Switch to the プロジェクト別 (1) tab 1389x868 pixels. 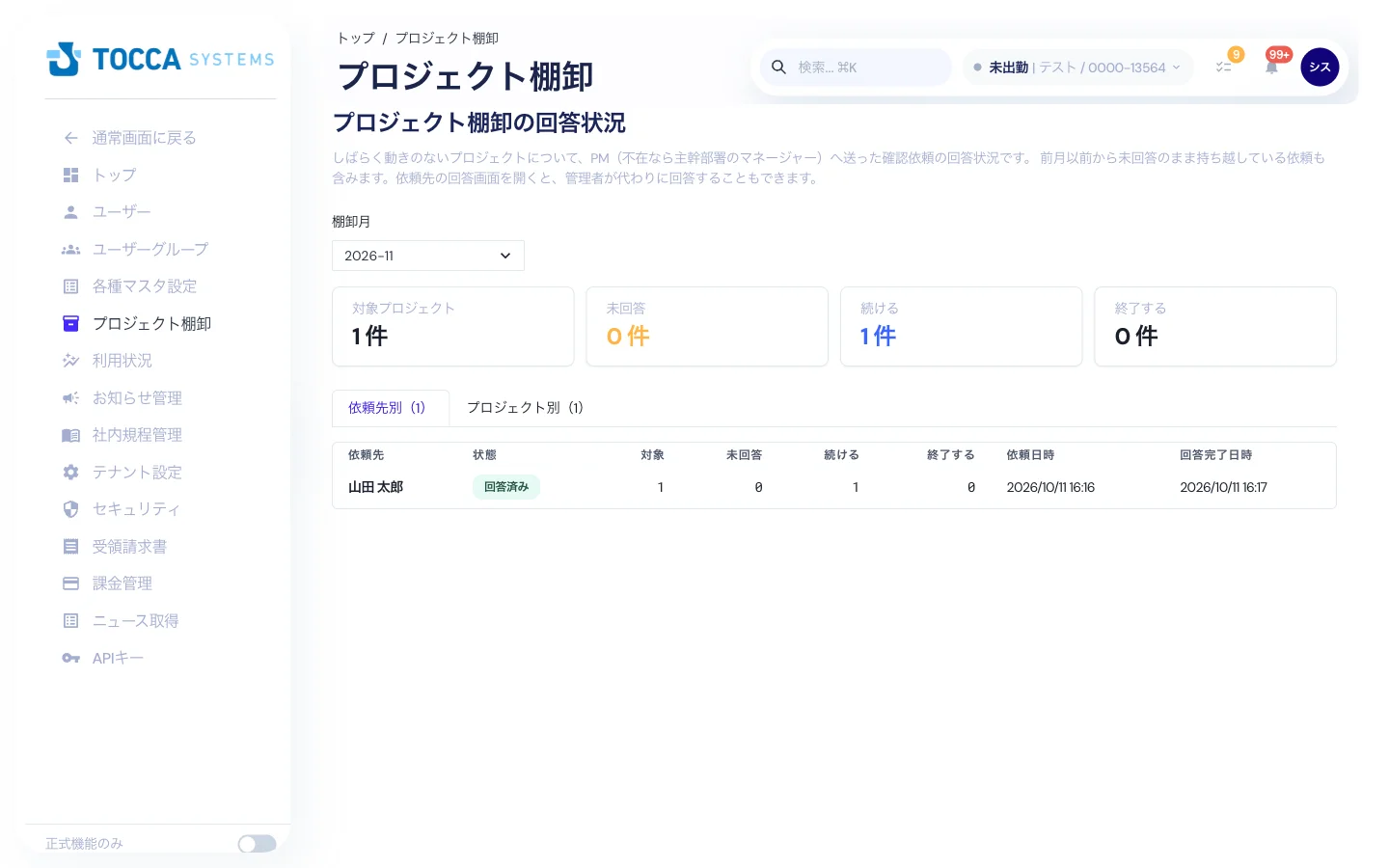pyautogui.click(x=526, y=408)
